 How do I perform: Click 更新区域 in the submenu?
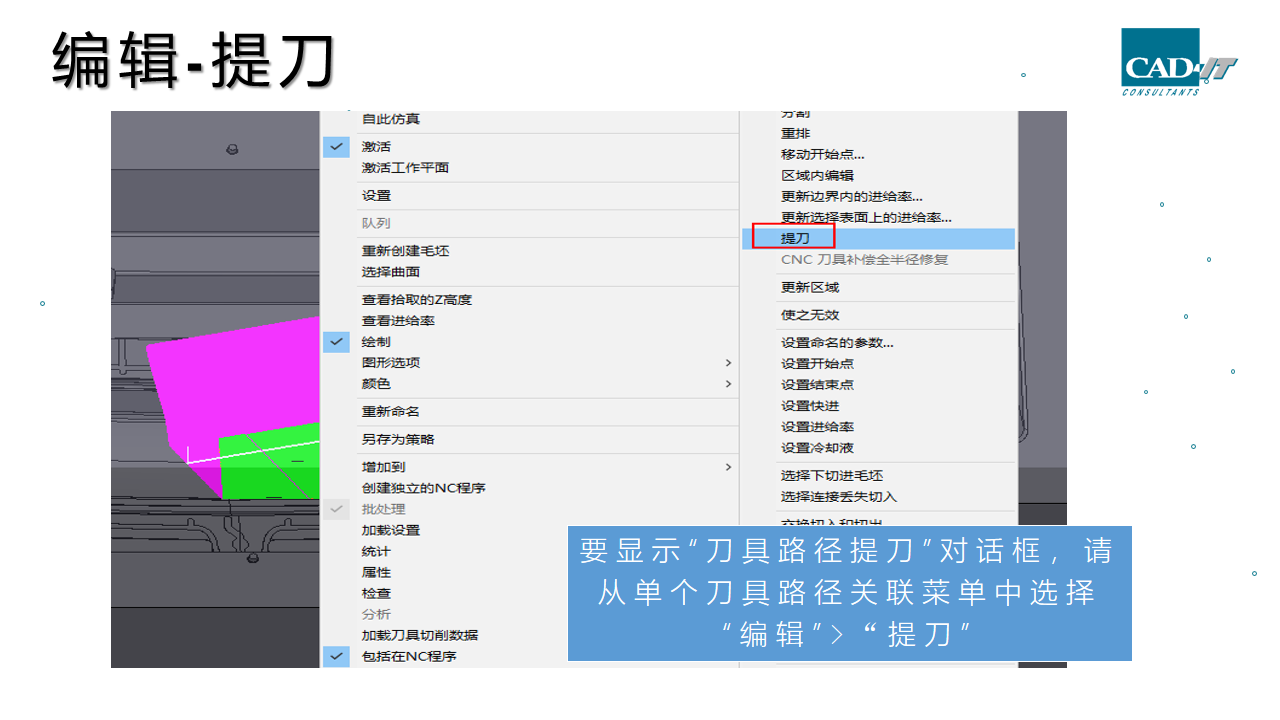(810, 288)
